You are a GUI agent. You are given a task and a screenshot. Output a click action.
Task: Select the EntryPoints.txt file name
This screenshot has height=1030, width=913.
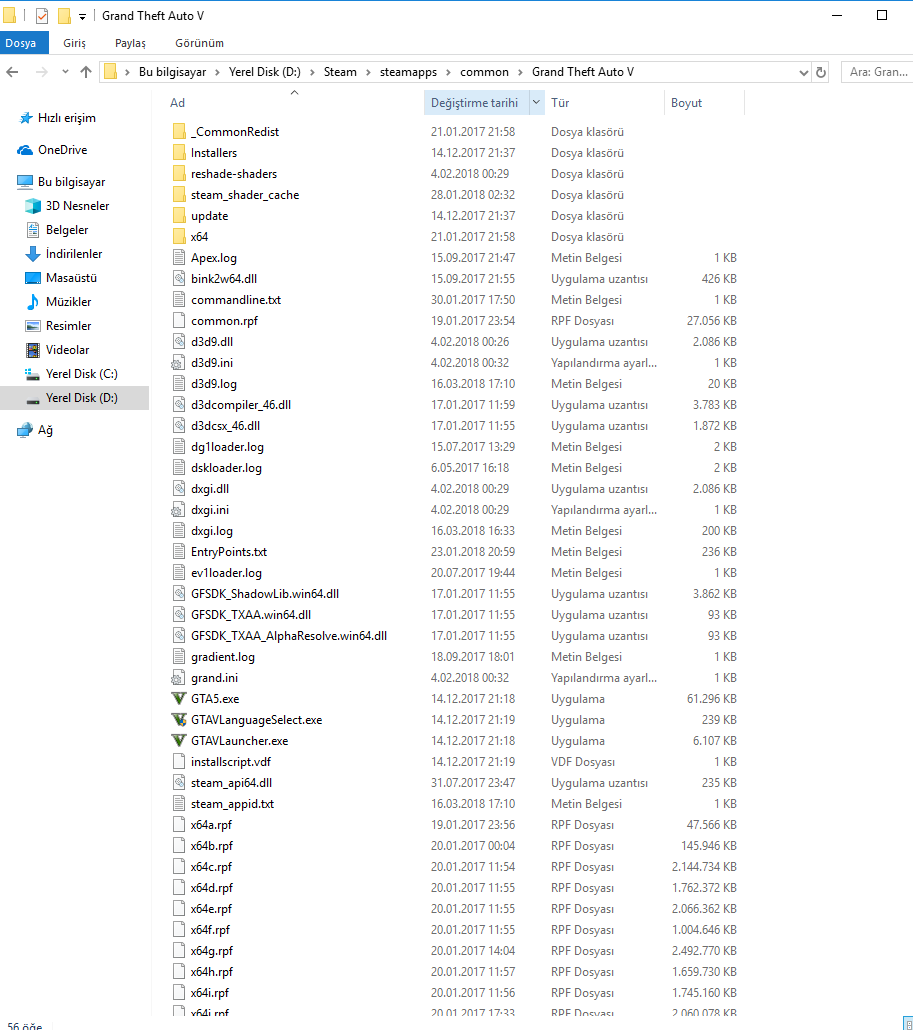click(x=229, y=552)
